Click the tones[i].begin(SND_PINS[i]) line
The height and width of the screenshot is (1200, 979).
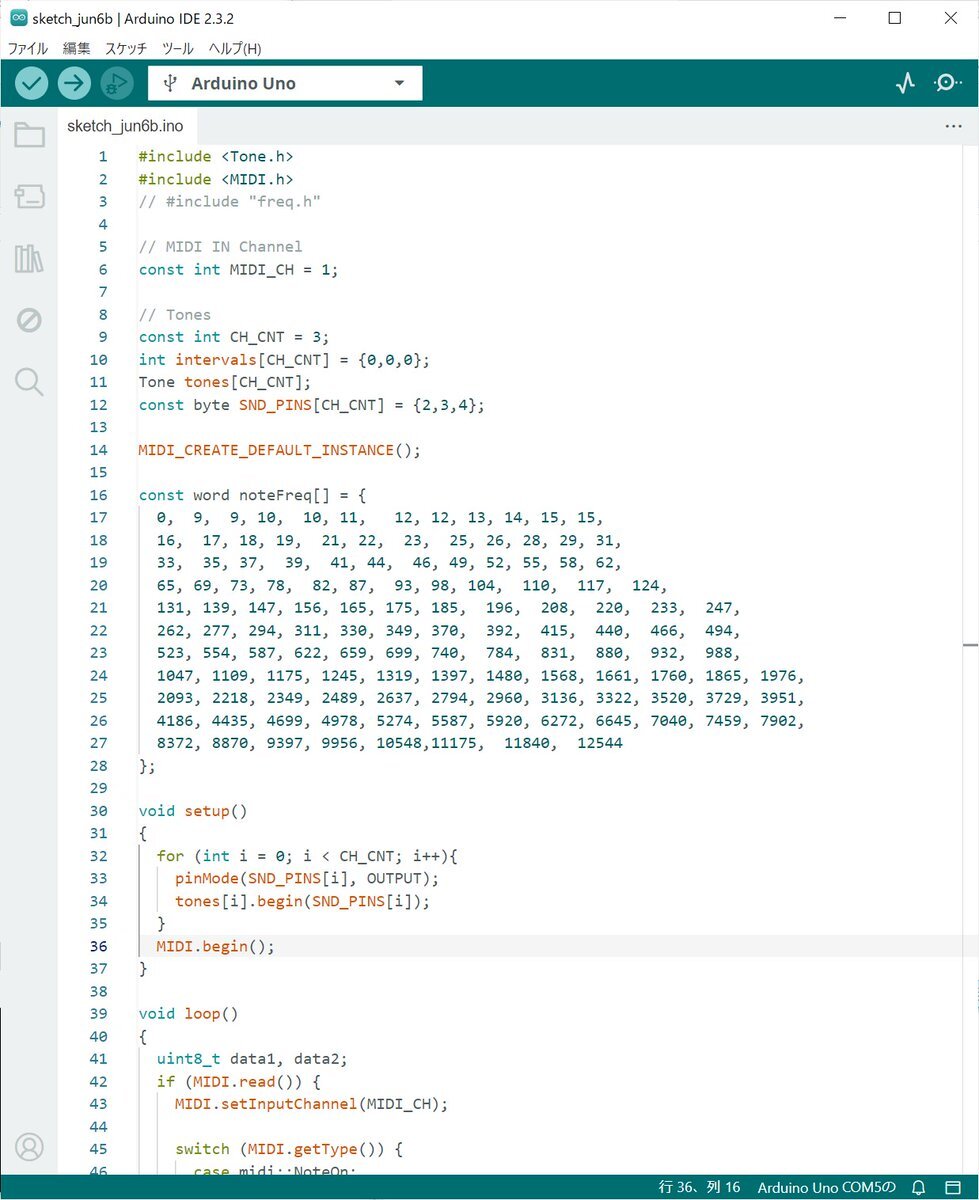302,901
